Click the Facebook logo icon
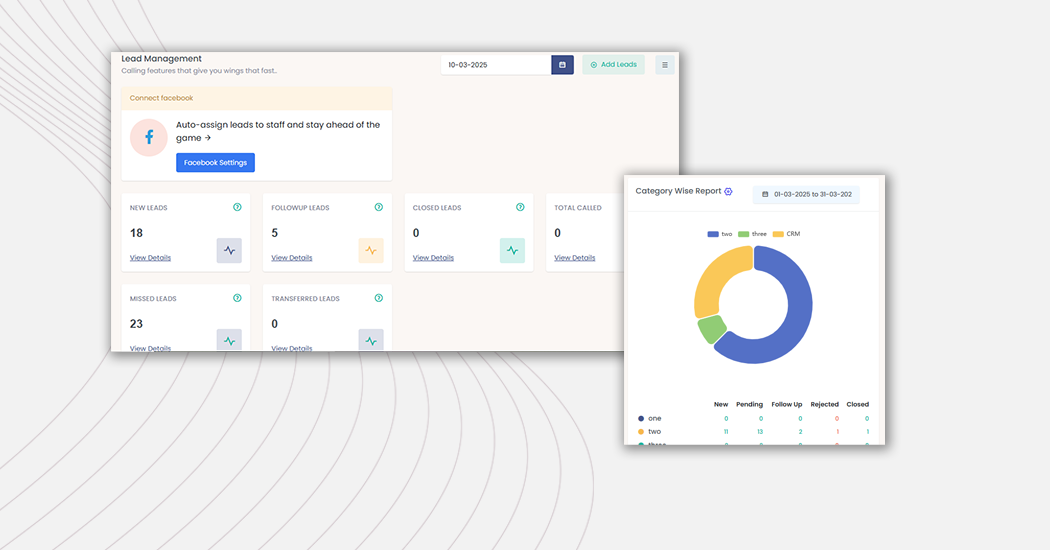This screenshot has width=1050, height=550. pyautogui.click(x=149, y=138)
